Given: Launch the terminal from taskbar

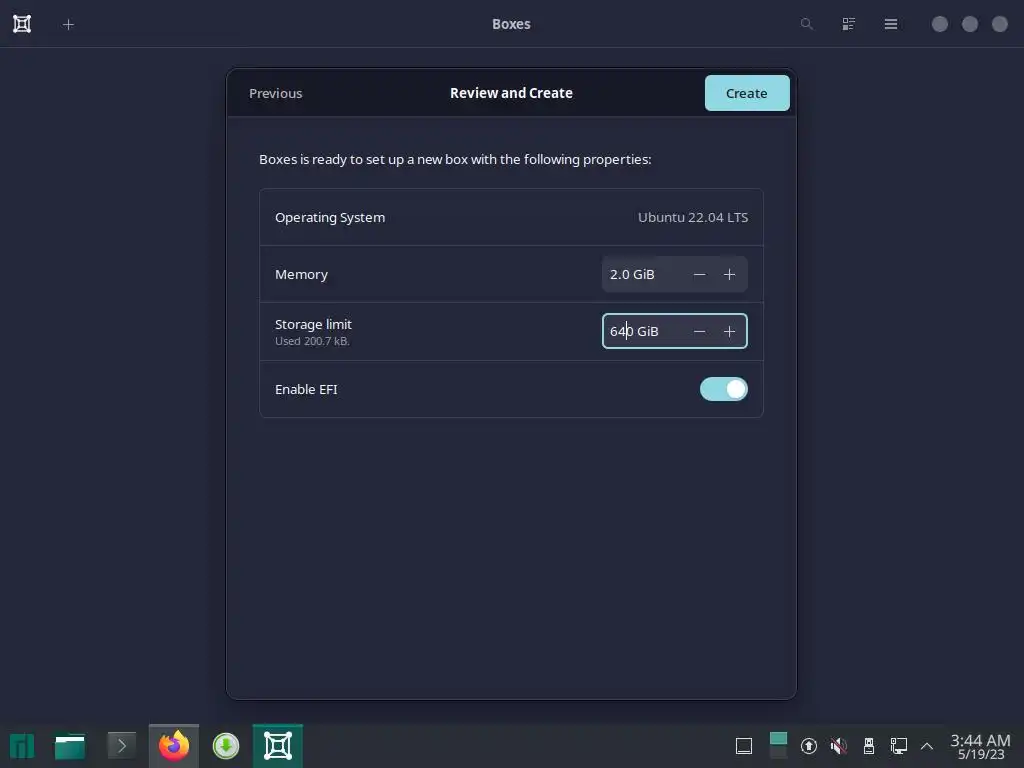Looking at the screenshot, I should [x=121, y=746].
